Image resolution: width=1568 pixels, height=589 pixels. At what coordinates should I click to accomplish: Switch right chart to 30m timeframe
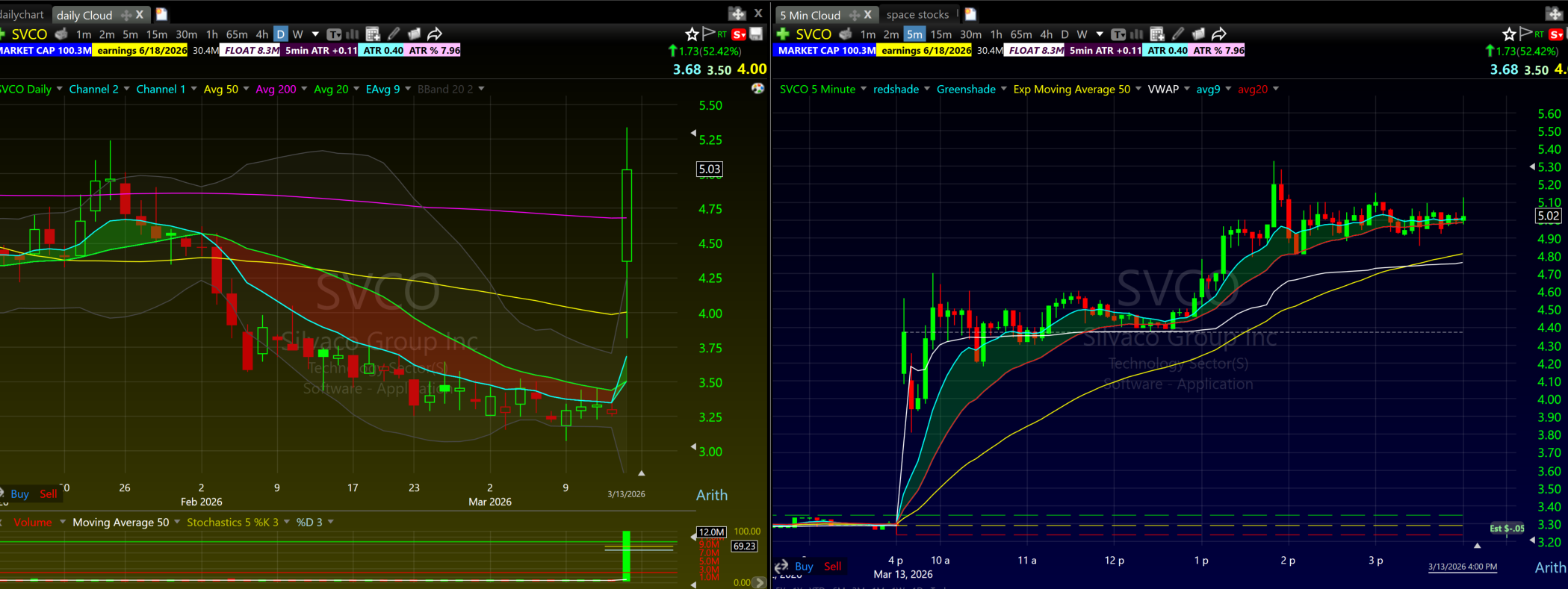coord(970,34)
